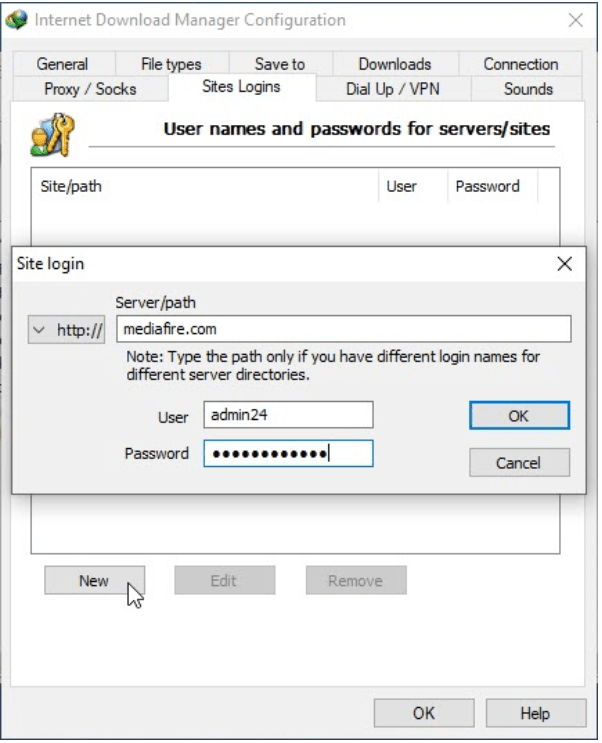Close the Site login dialog
602x743 pixels.
[x=564, y=264]
